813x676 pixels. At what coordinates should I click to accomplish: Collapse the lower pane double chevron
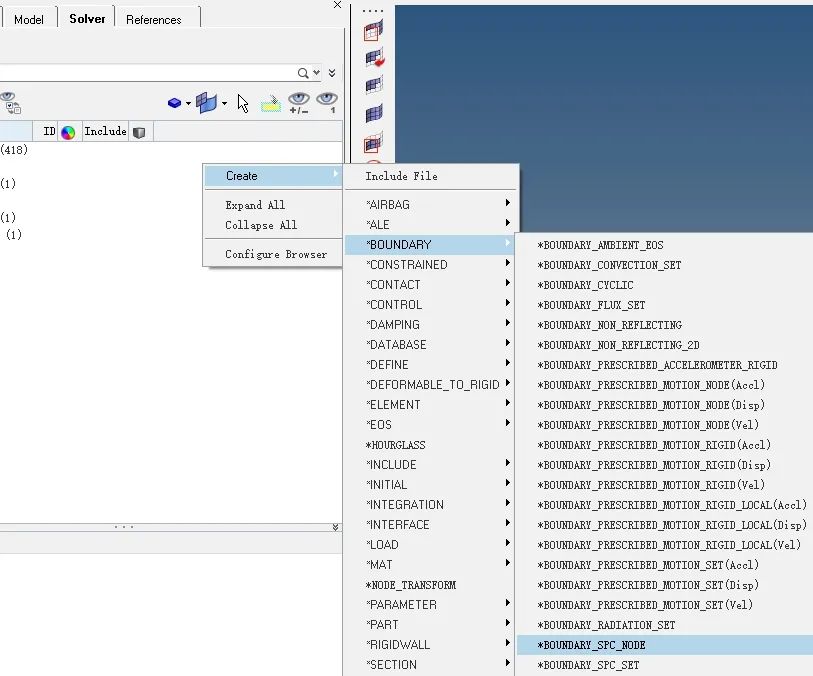tap(335, 527)
